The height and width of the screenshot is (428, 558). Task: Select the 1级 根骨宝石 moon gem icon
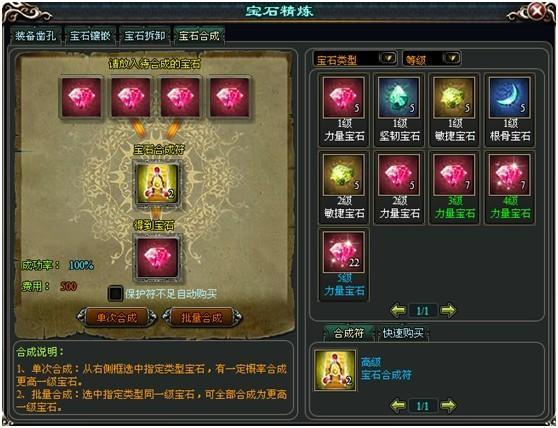click(x=510, y=97)
